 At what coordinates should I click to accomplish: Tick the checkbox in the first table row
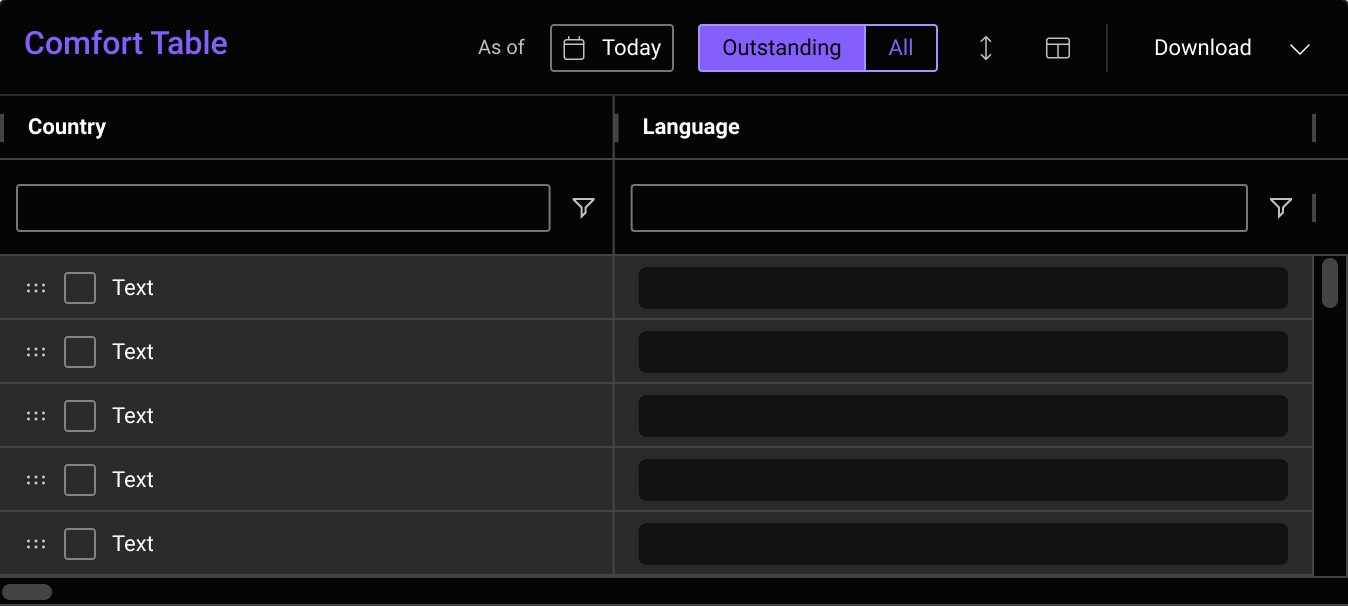pos(80,288)
